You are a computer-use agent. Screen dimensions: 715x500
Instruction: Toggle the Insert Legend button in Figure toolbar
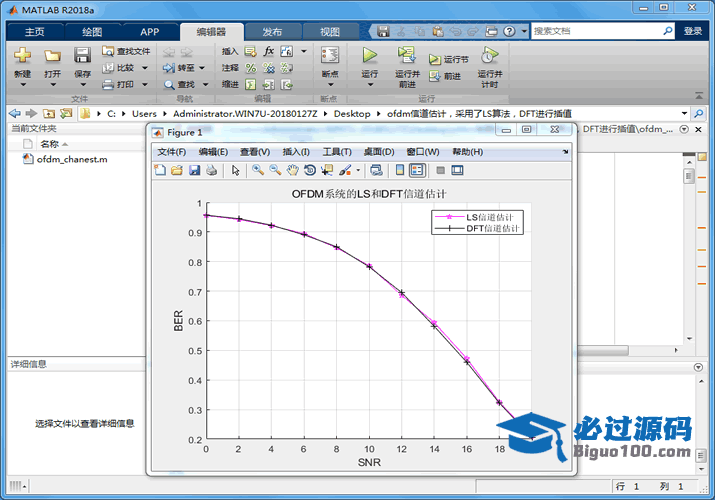pyautogui.click(x=417, y=170)
